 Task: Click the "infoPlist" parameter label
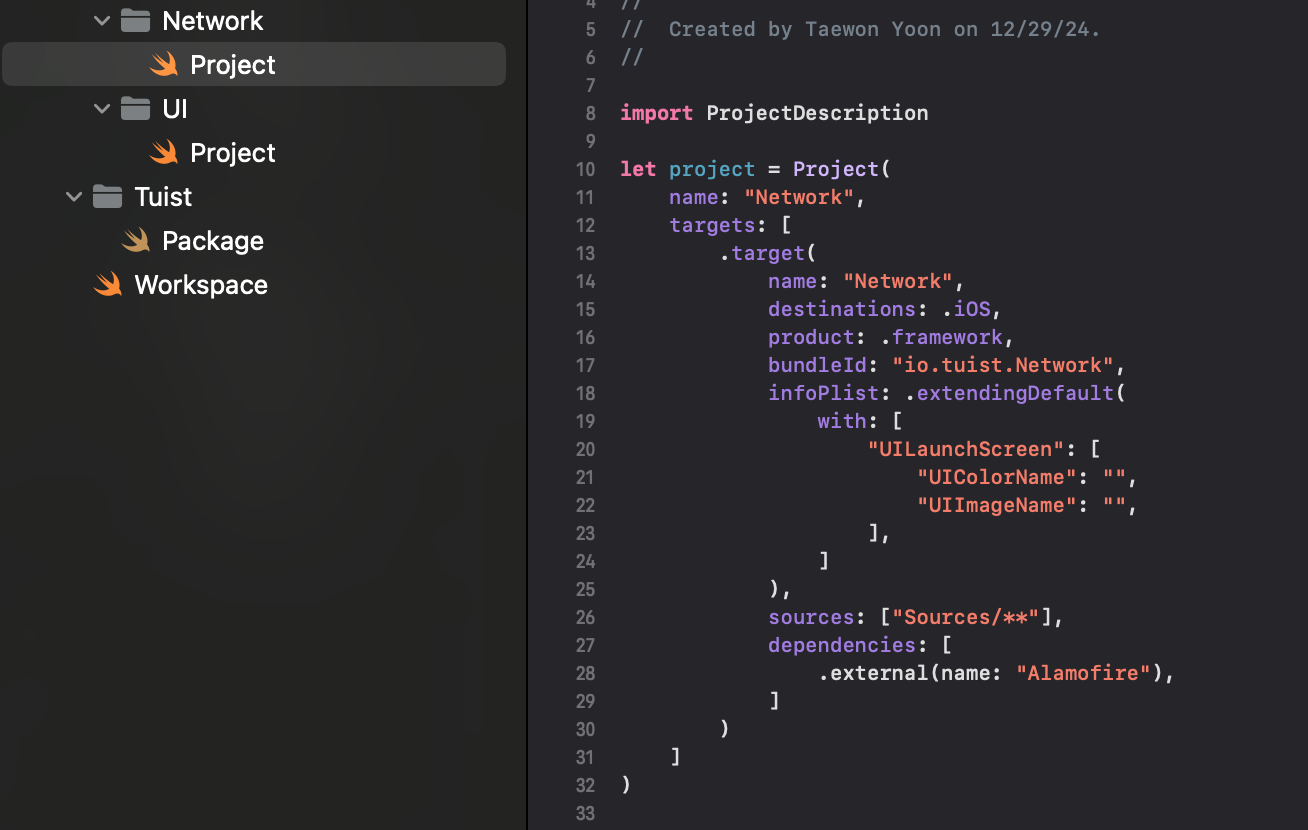(824, 393)
